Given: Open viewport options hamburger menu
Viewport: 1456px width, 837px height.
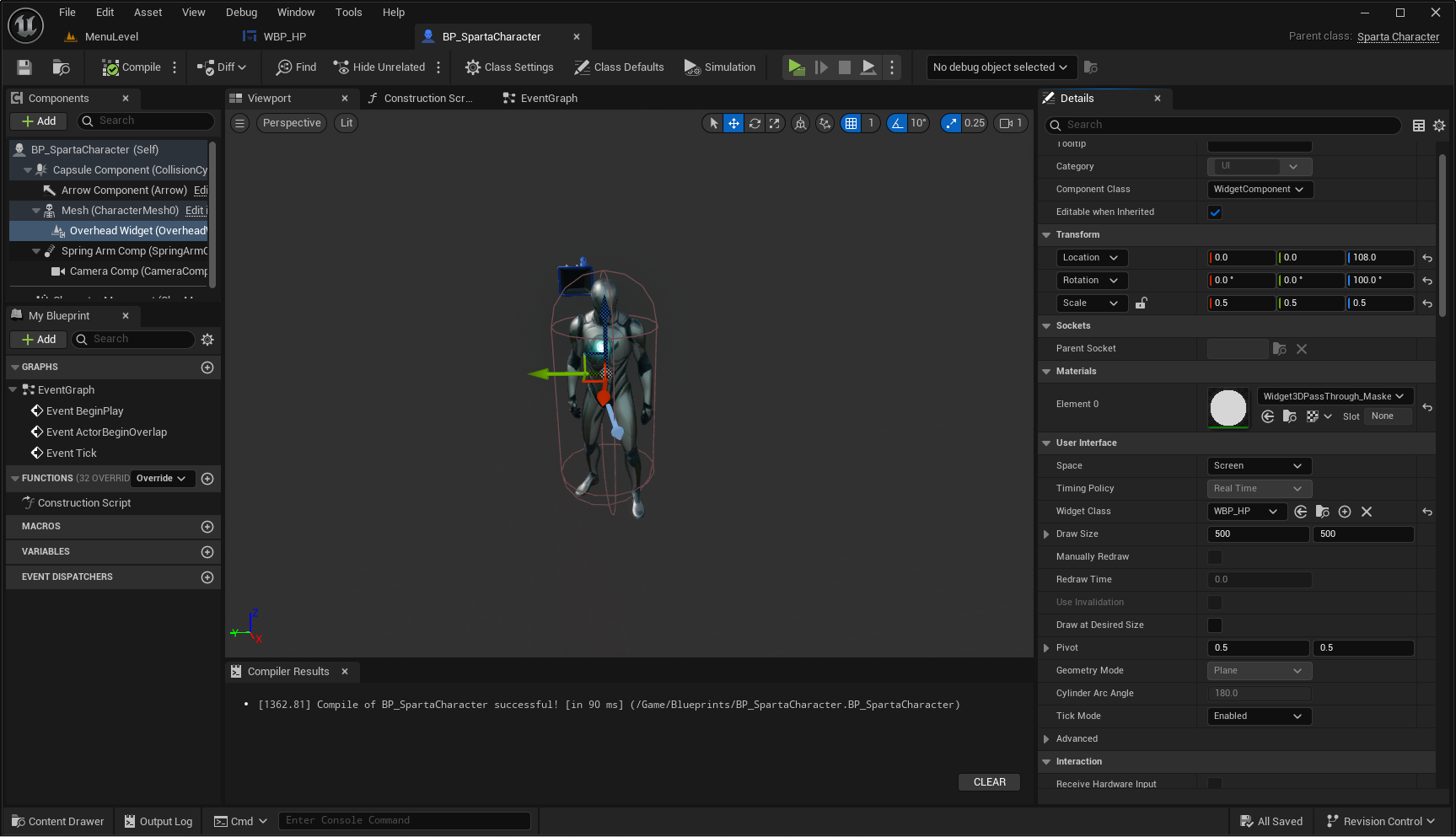Looking at the screenshot, I should [240, 123].
